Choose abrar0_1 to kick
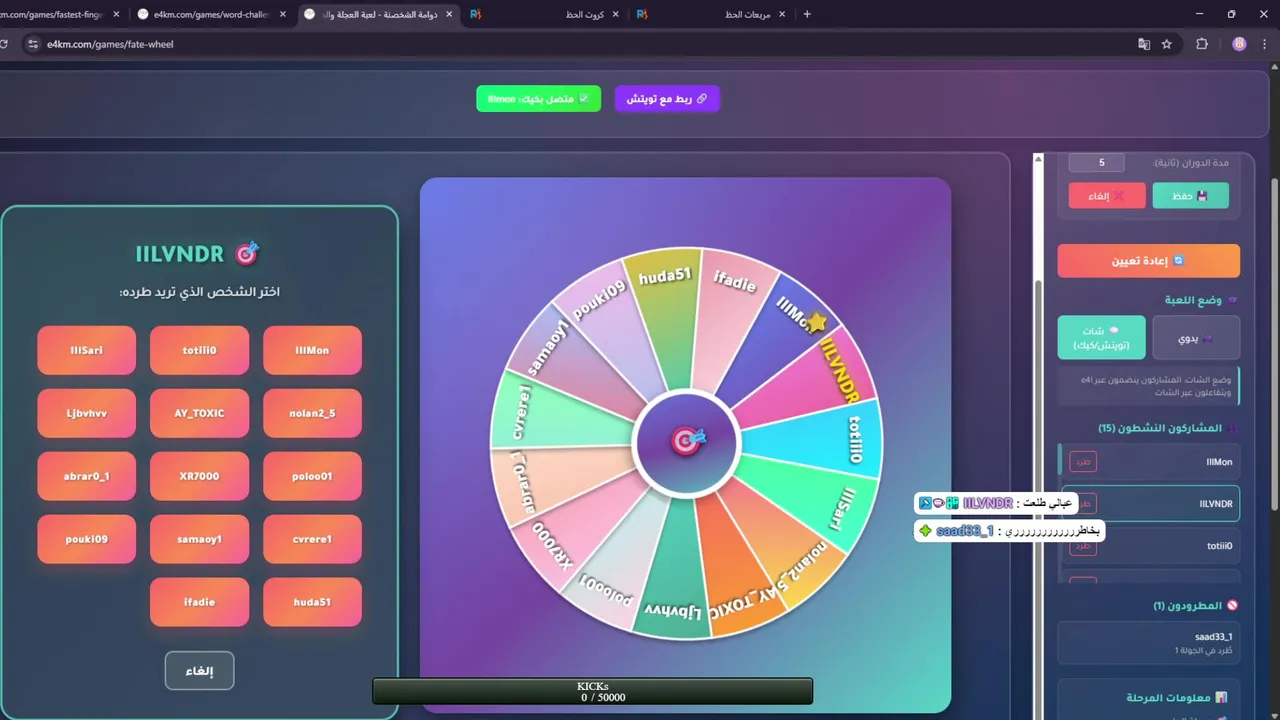The height and width of the screenshot is (720, 1280). pyautogui.click(x=87, y=476)
